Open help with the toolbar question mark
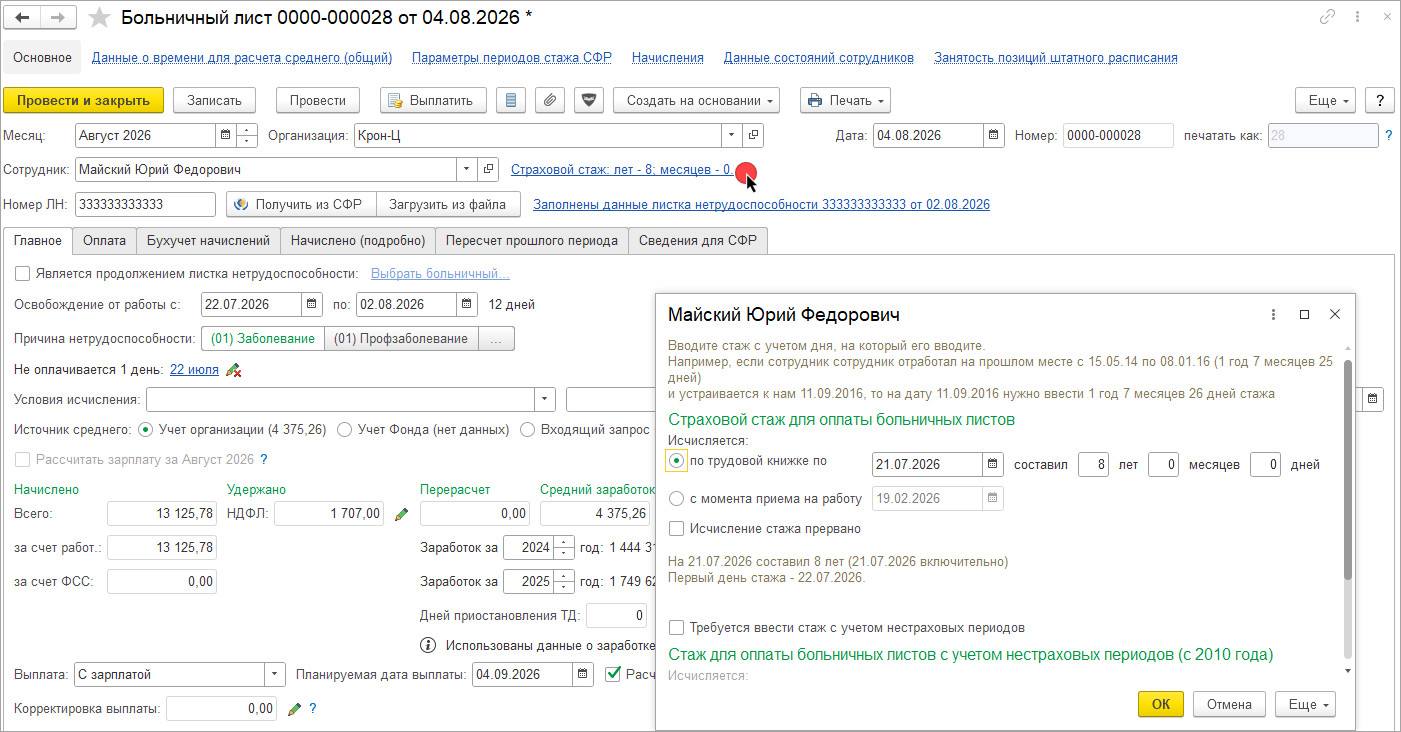This screenshot has height=732, width=1401. 1380,100
